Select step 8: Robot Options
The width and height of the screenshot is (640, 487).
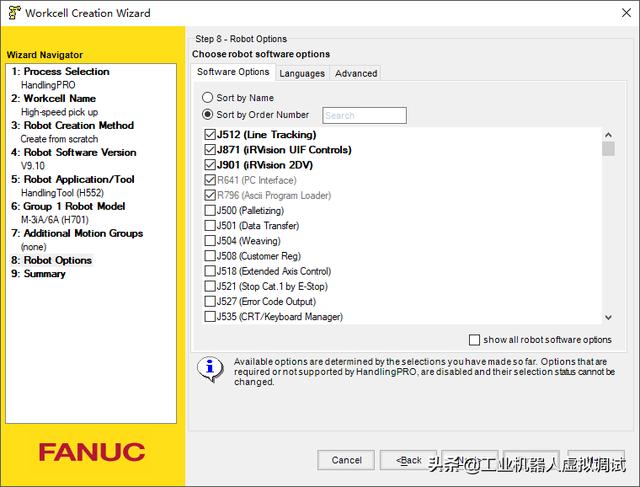click(51, 260)
